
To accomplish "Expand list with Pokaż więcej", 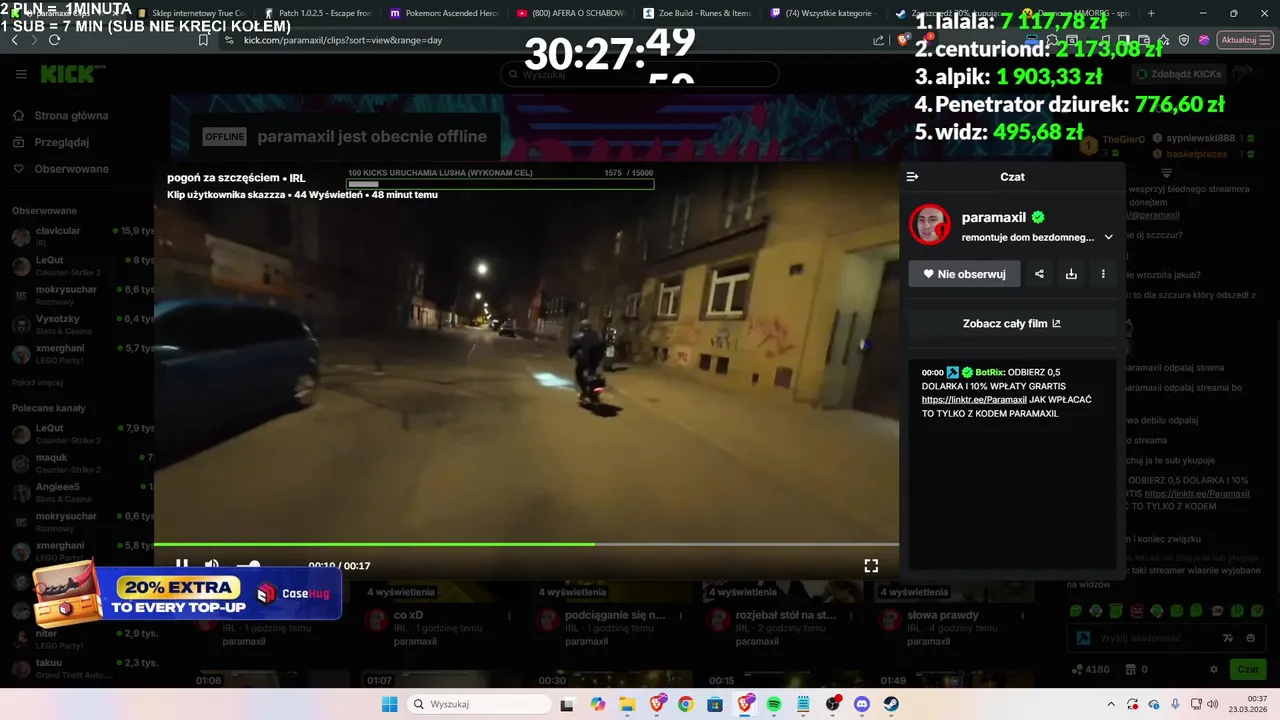I will 37,382.
